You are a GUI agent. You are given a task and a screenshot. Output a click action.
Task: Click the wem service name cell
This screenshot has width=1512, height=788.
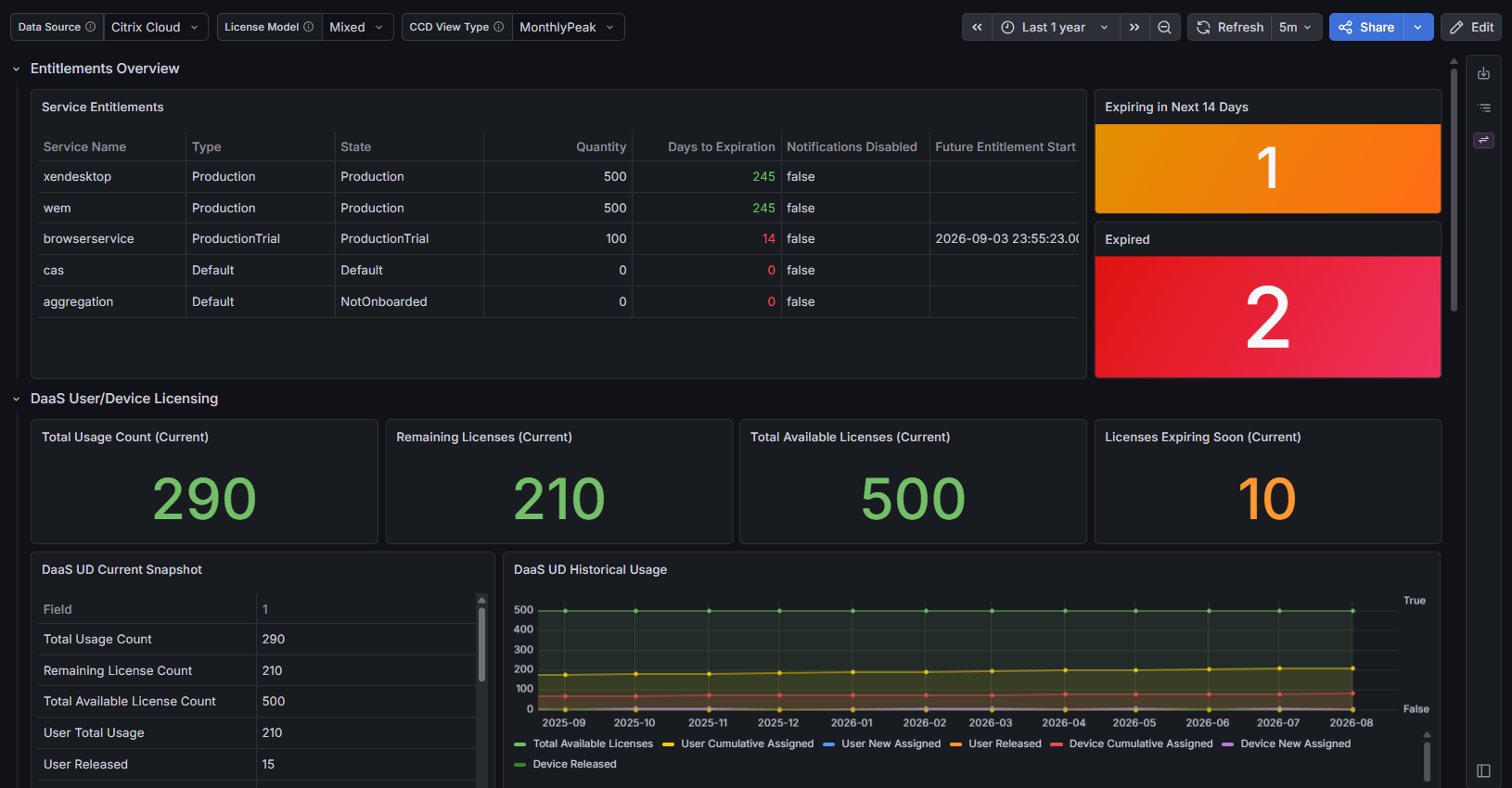pyautogui.click(x=57, y=208)
